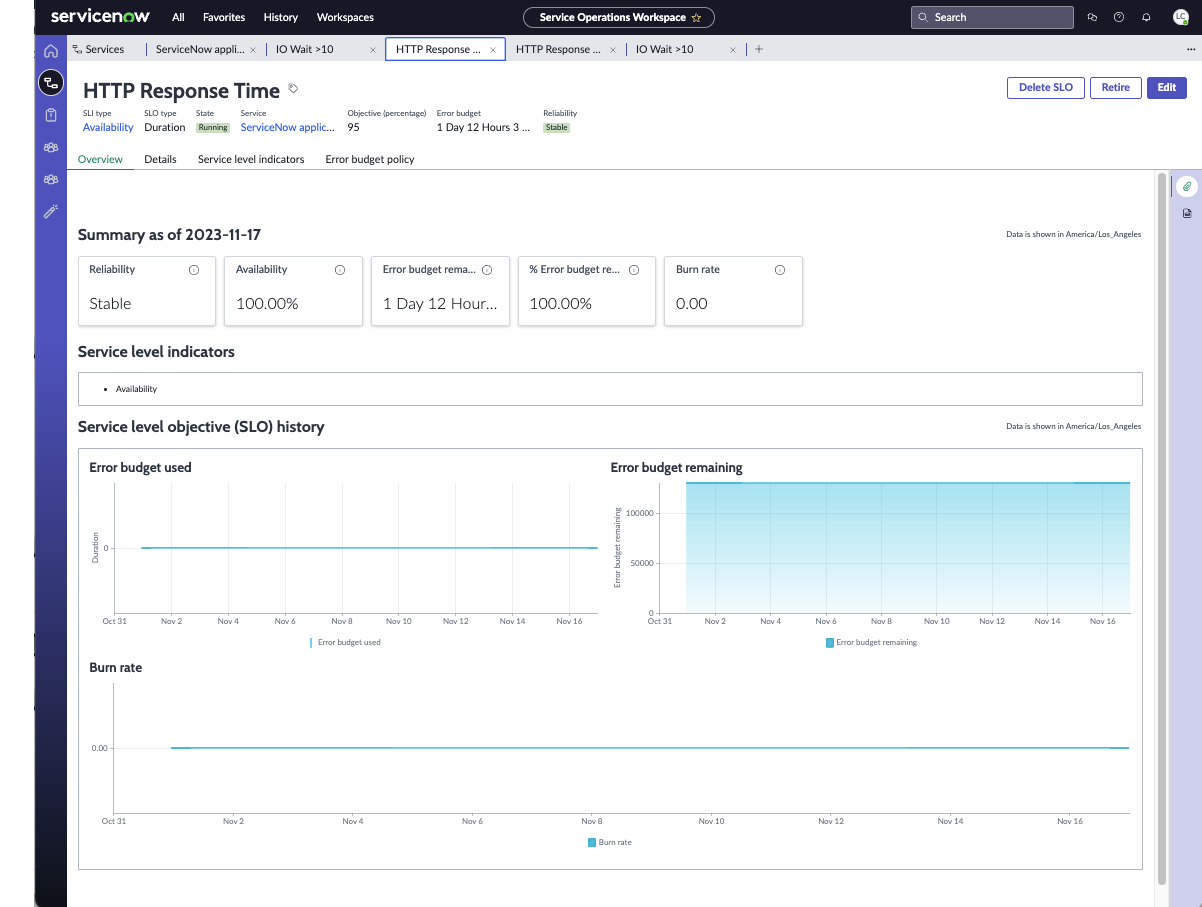Click the Summary as of 2023-11-17 heading

pos(170,235)
